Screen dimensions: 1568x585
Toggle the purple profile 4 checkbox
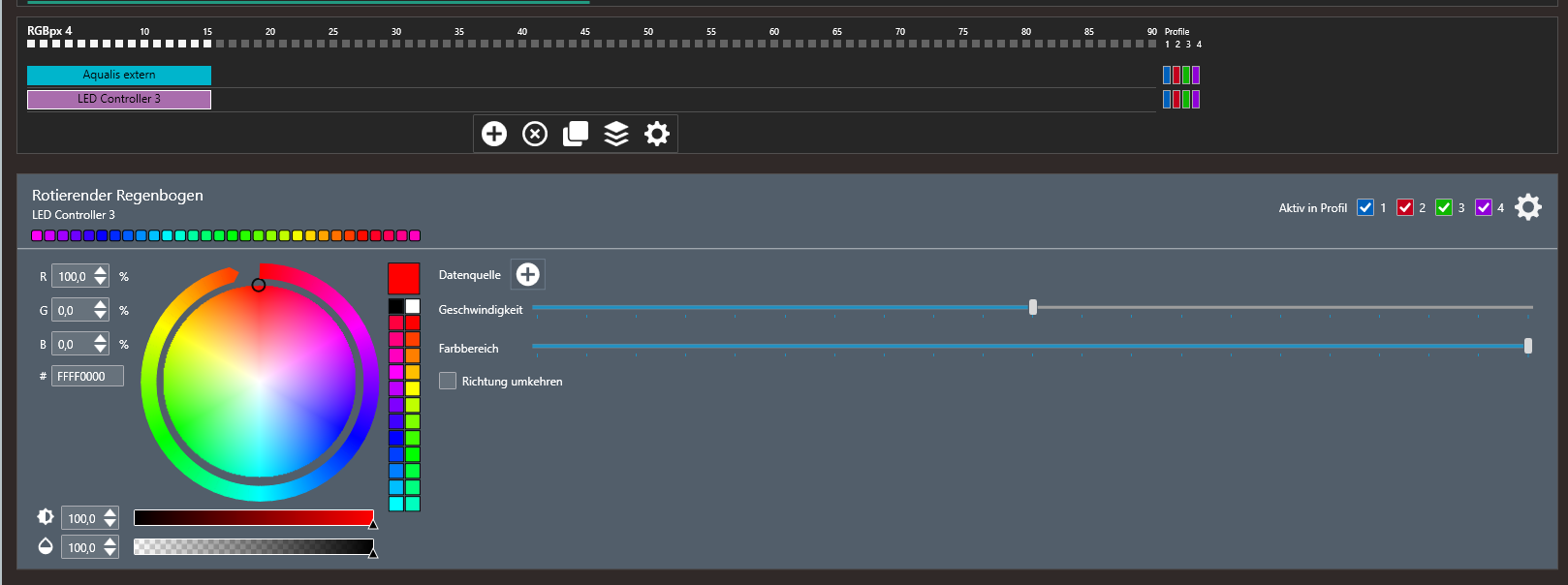click(x=1484, y=207)
